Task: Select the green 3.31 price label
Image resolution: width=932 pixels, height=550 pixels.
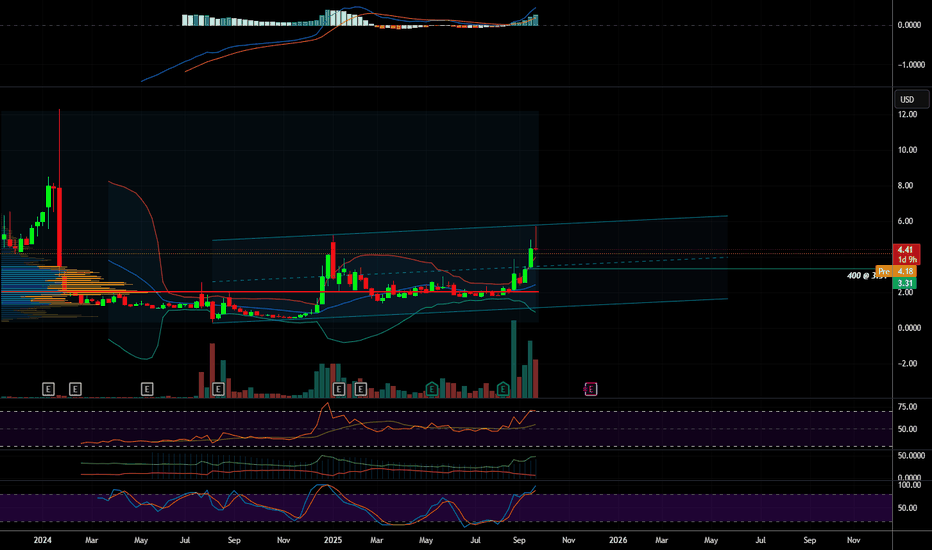Action: pyautogui.click(x=906, y=284)
